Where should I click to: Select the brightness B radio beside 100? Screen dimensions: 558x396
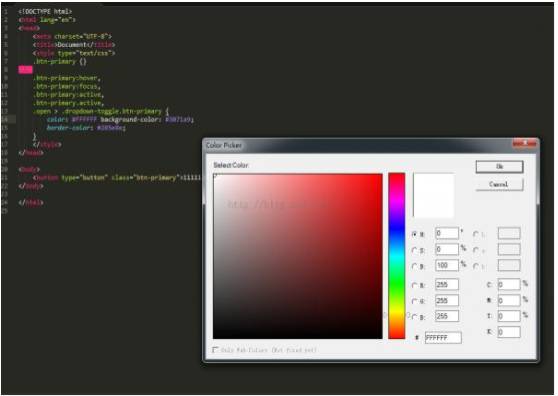[x=415, y=266]
